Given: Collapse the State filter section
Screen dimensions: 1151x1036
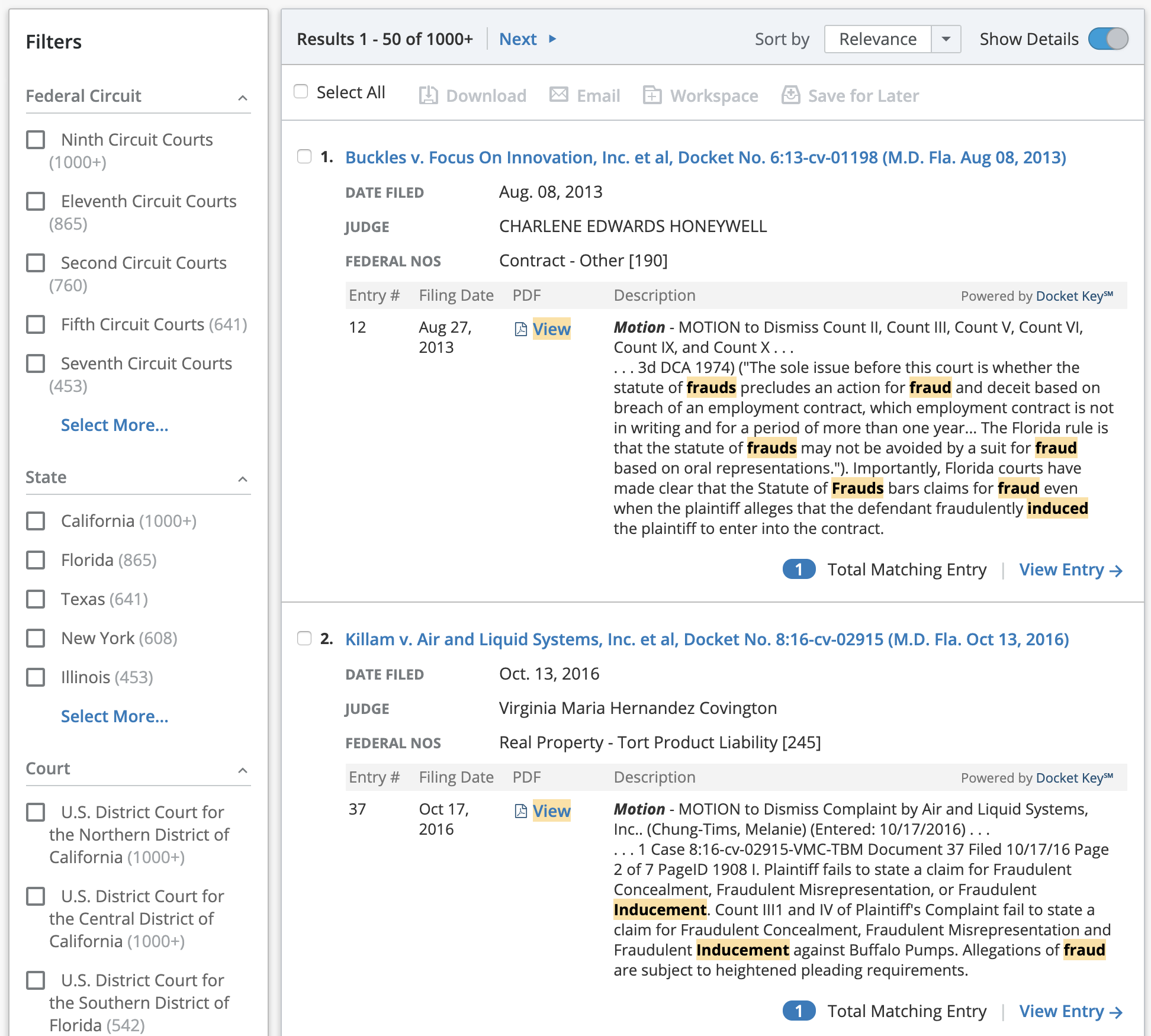Looking at the screenshot, I should tap(242, 479).
